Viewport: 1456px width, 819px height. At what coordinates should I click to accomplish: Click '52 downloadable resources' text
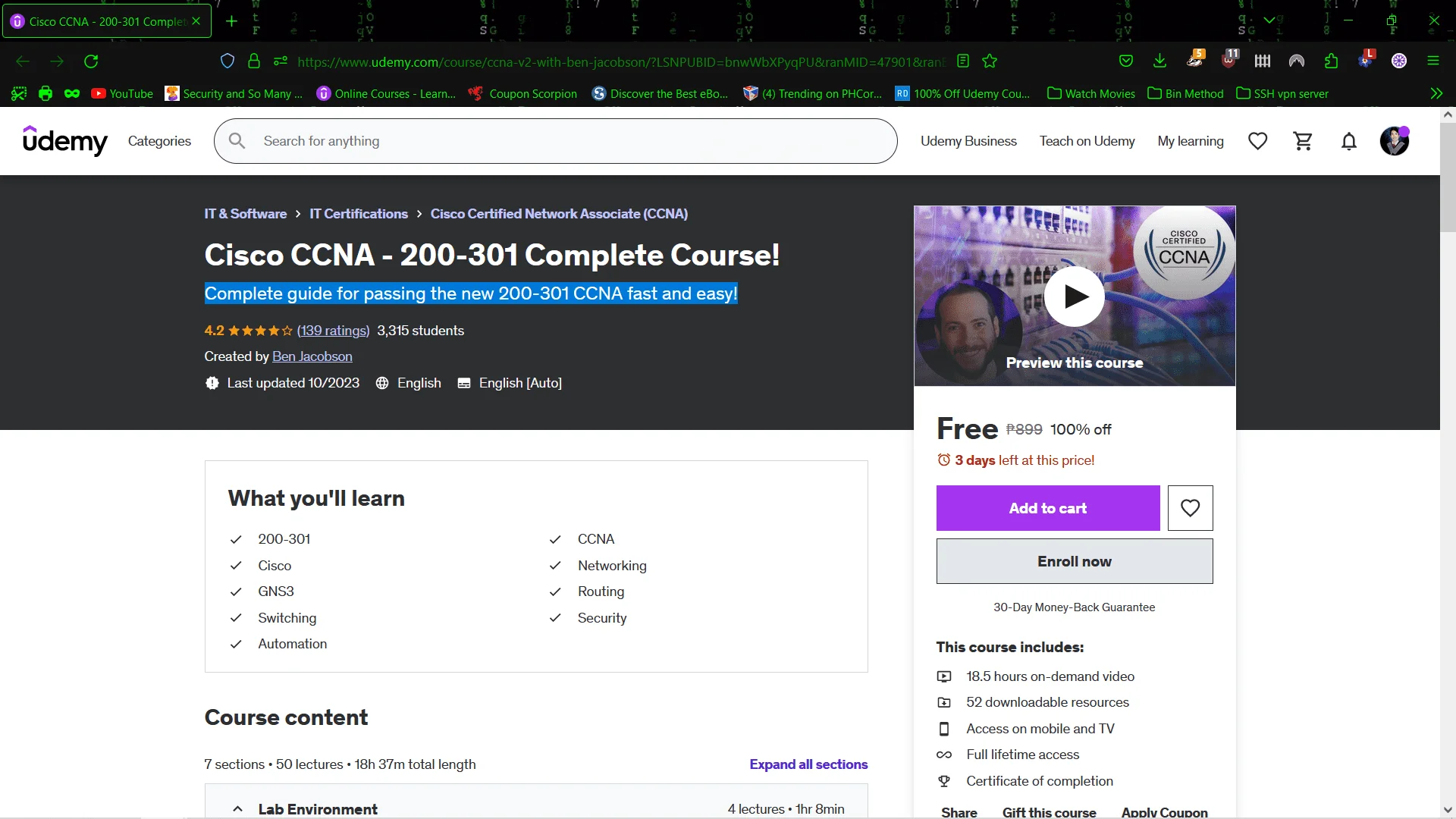[1047, 702]
